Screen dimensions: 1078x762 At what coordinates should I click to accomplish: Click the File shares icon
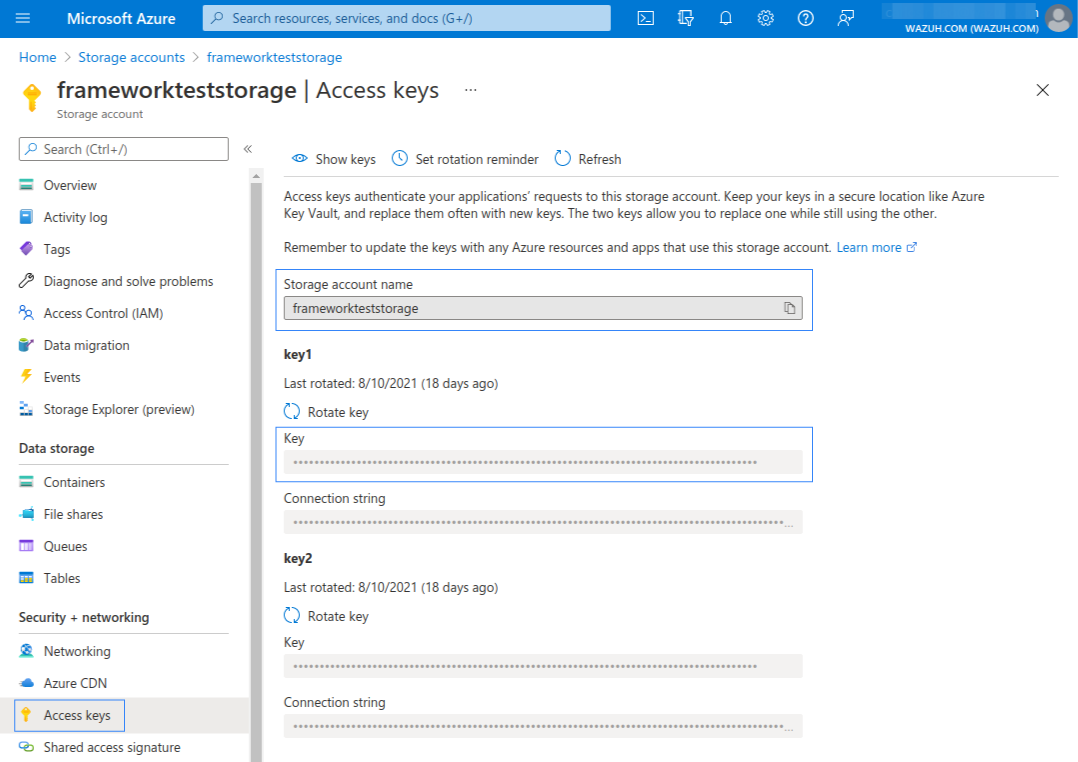[x=26, y=514]
